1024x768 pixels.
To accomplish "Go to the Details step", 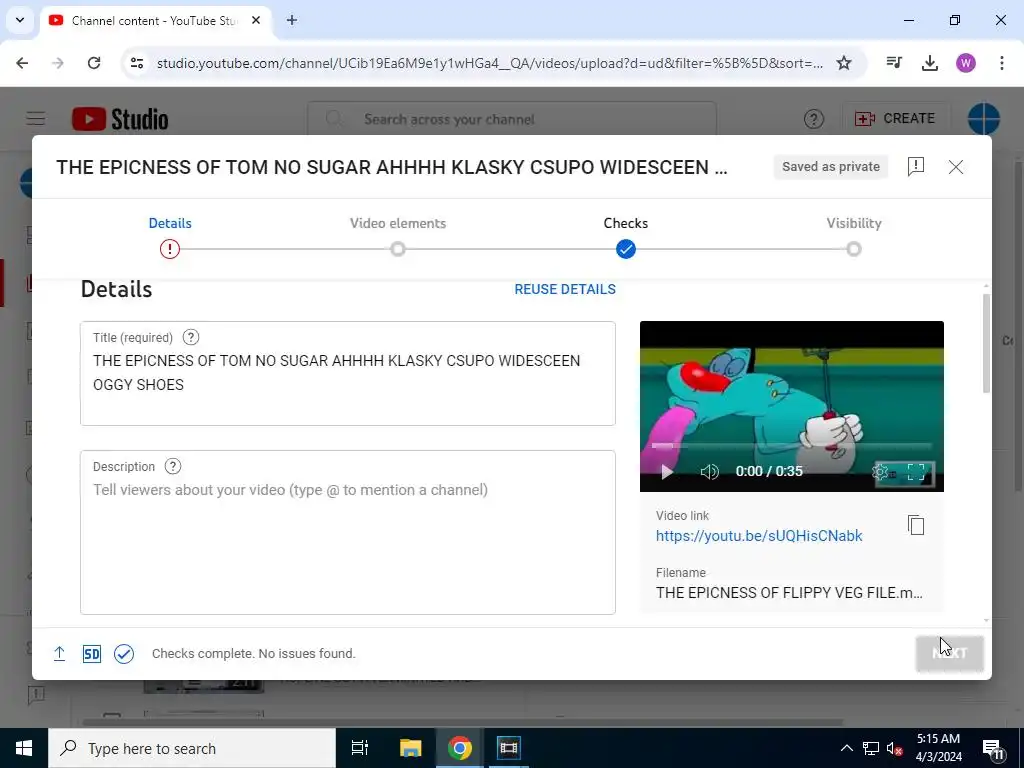I will (170, 223).
